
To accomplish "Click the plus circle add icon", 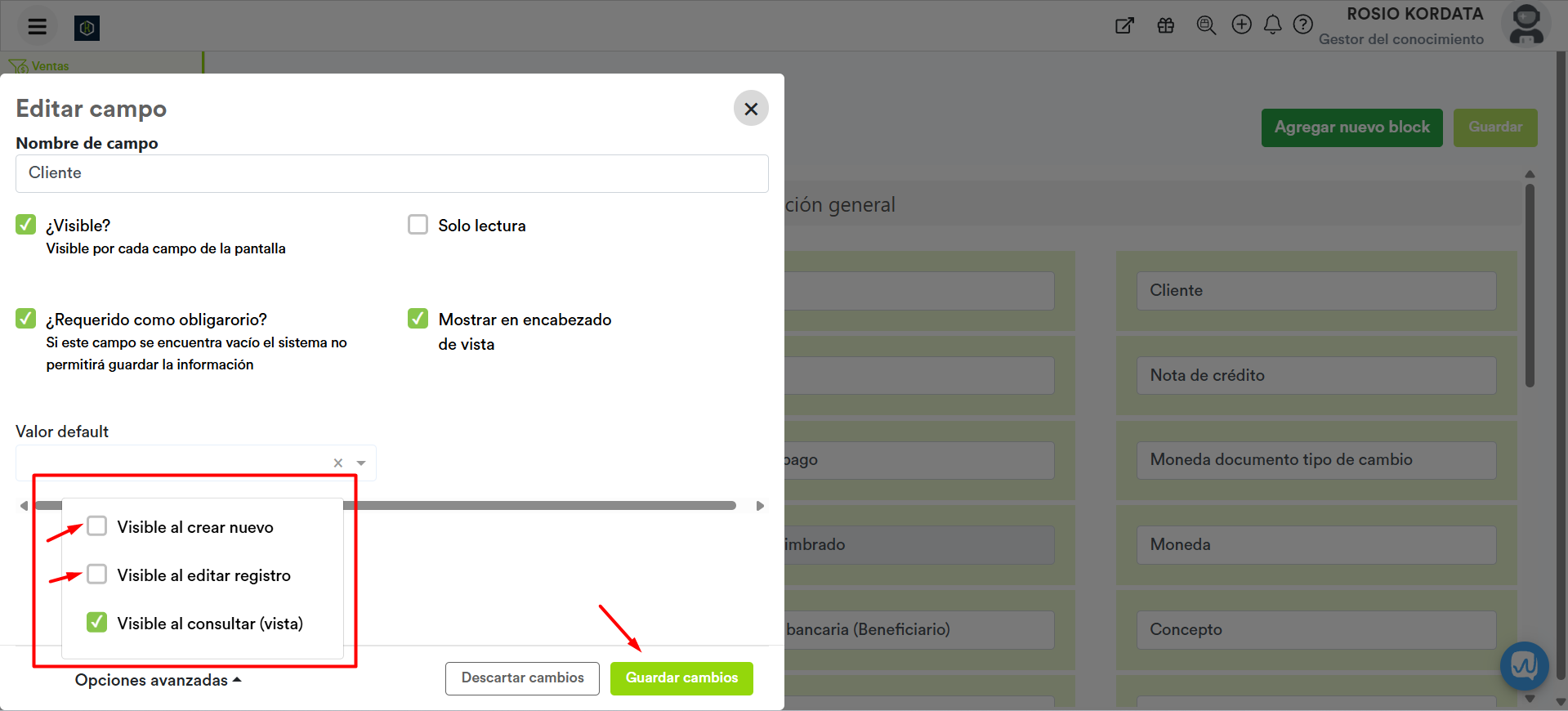I will click(x=1241, y=25).
